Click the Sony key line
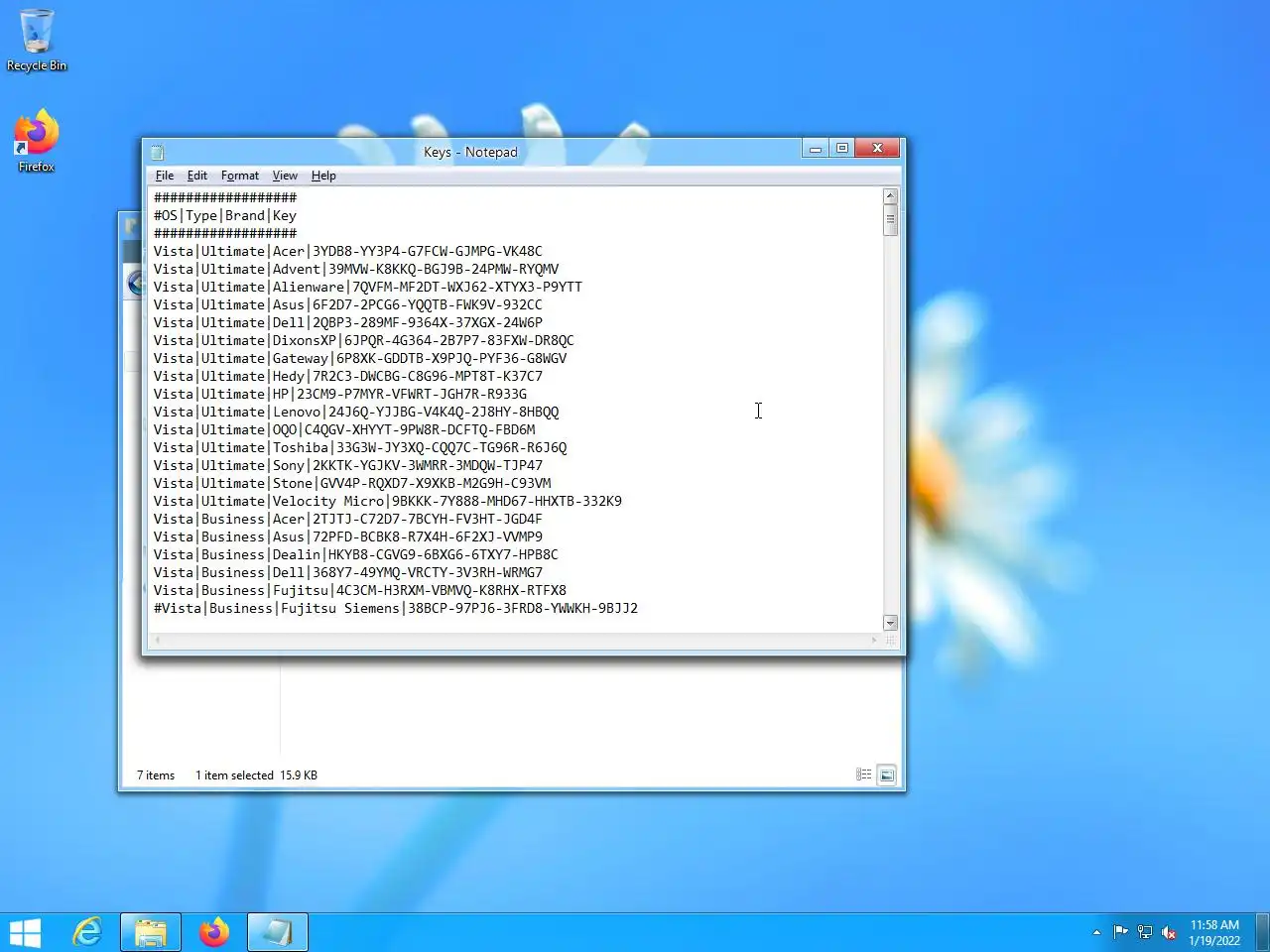 point(348,465)
